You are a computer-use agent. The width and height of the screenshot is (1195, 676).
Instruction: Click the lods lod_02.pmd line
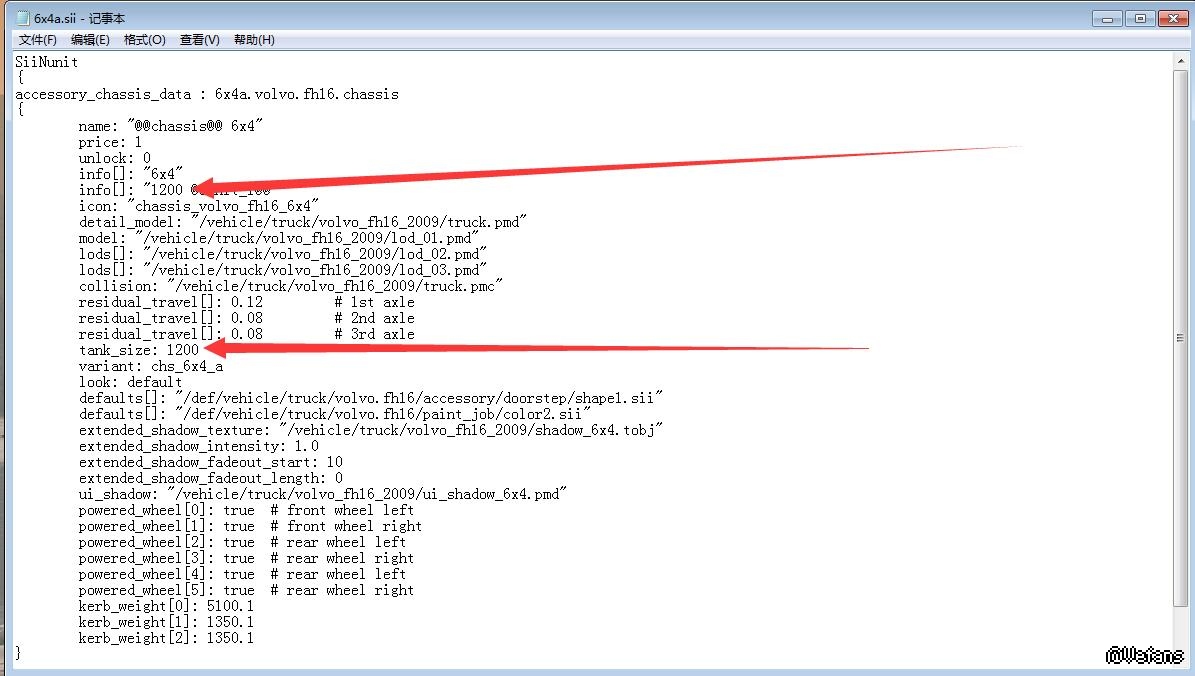(282, 254)
